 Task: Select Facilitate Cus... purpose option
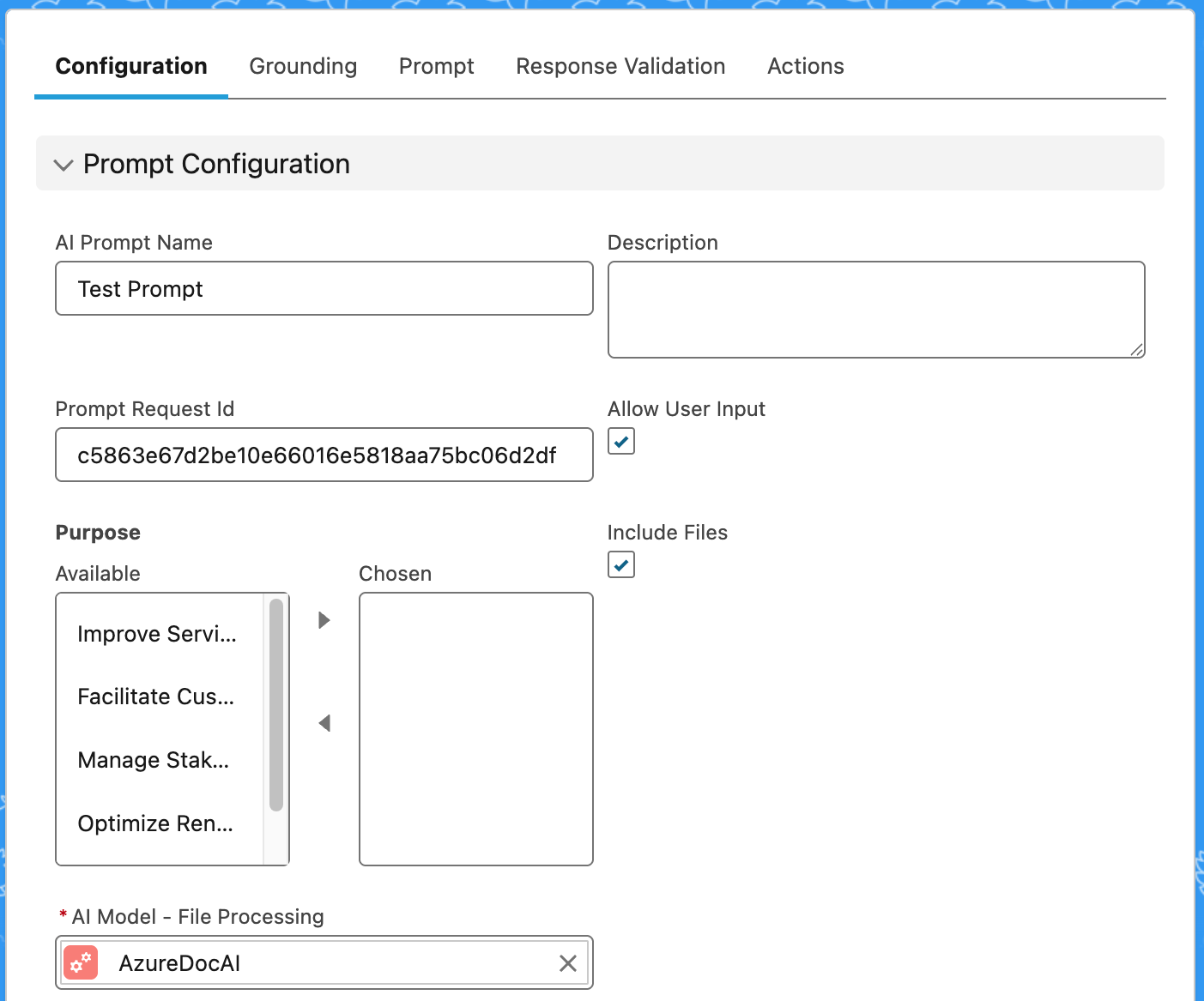tap(156, 696)
